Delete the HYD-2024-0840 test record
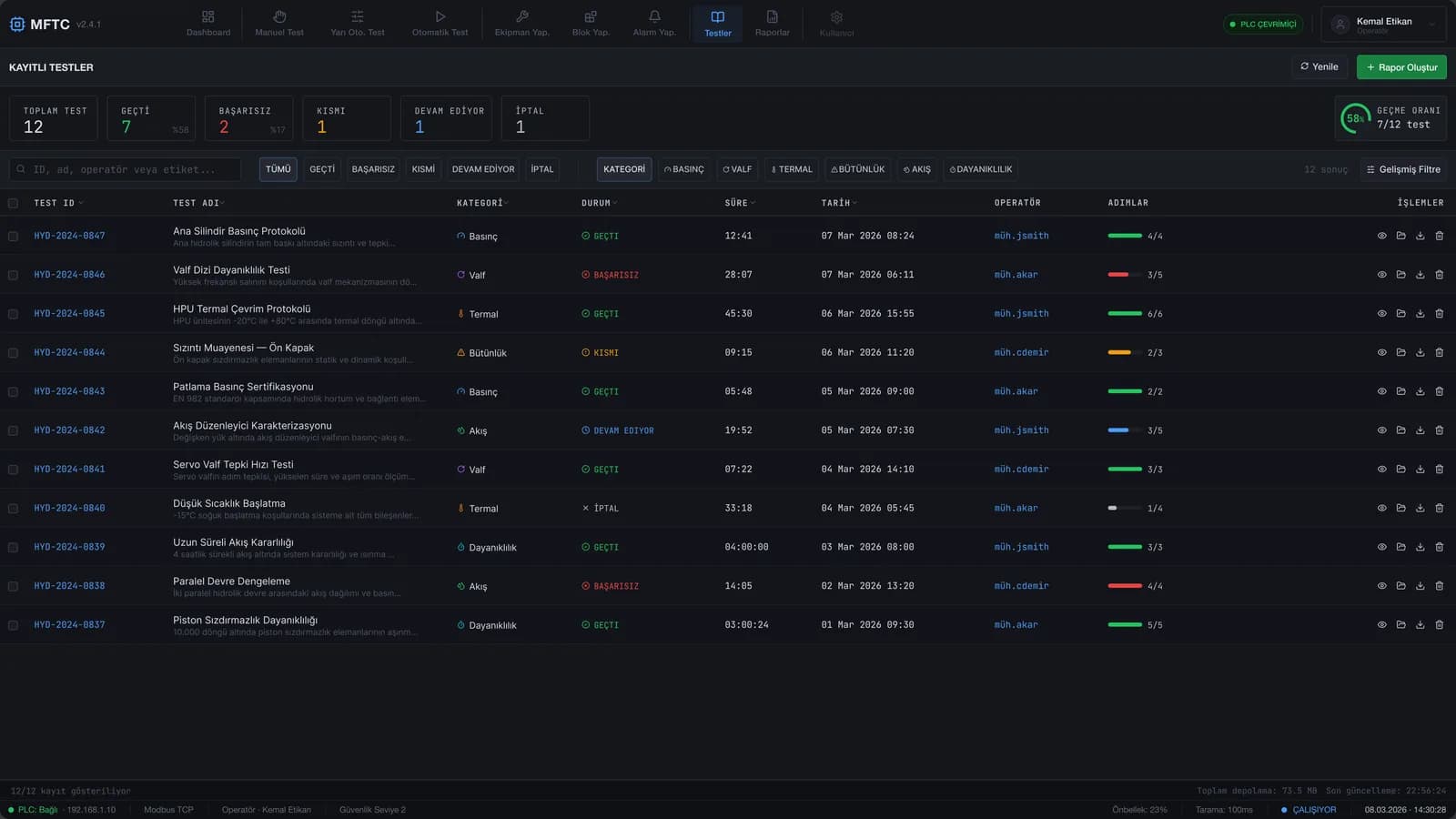 (1439, 508)
